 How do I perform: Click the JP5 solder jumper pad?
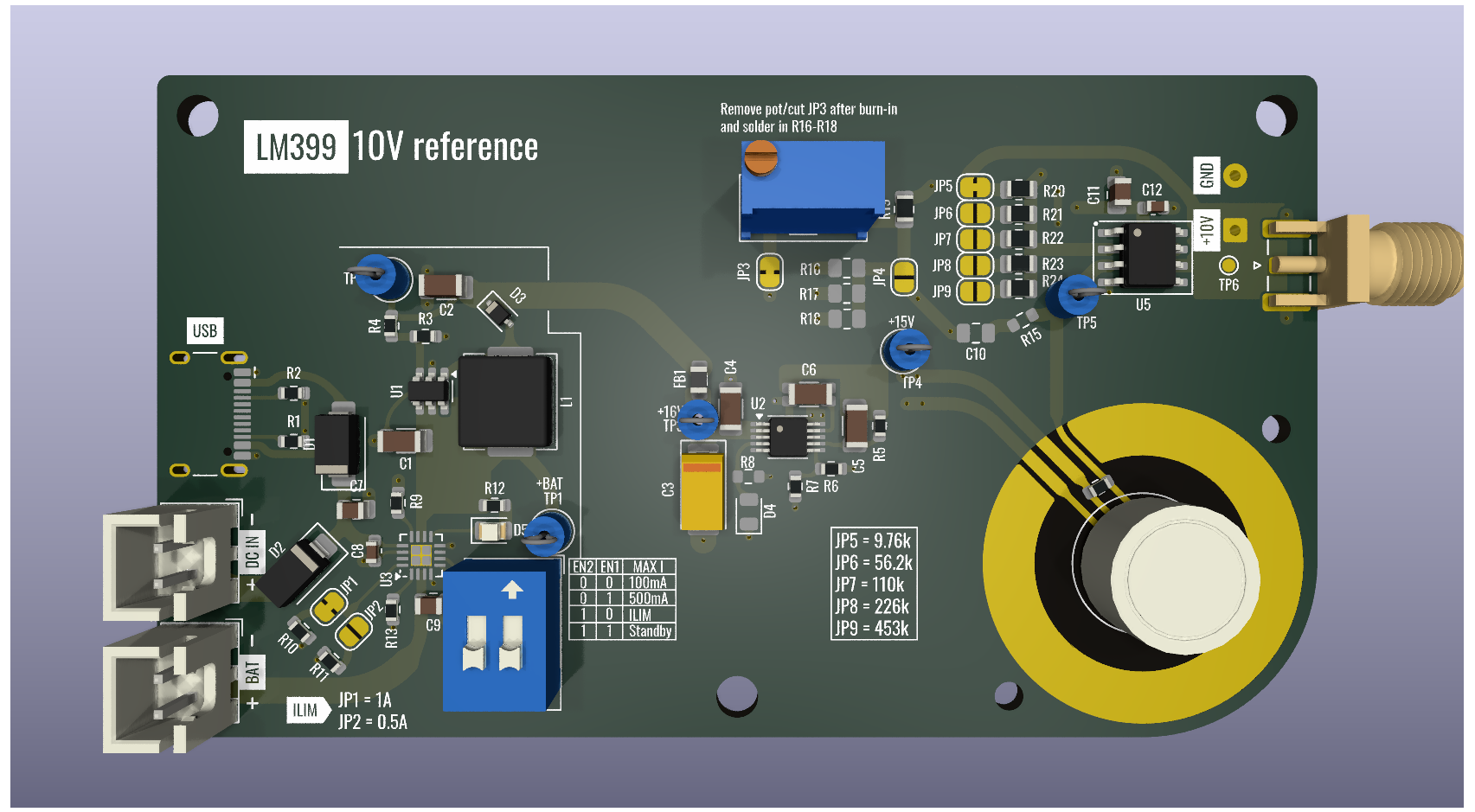(975, 187)
